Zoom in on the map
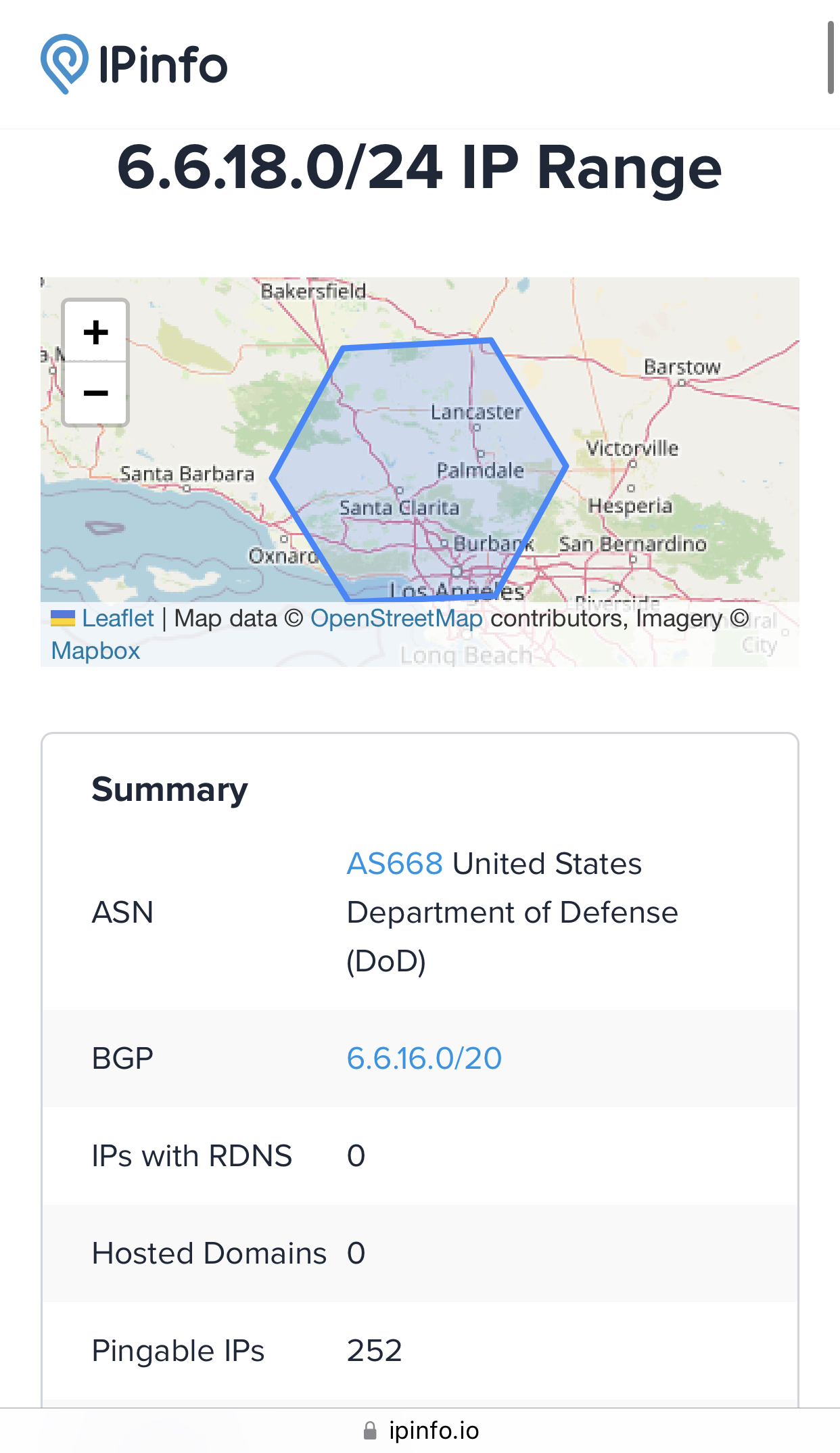Image resolution: width=840 pixels, height=1453 pixels. [95, 331]
